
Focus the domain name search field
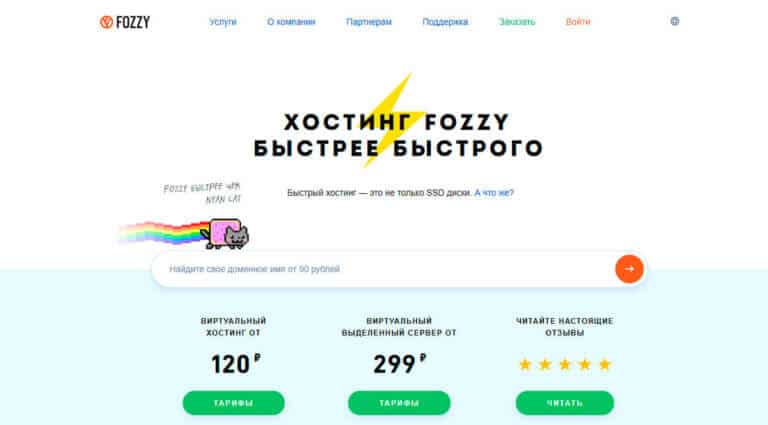[382, 269]
